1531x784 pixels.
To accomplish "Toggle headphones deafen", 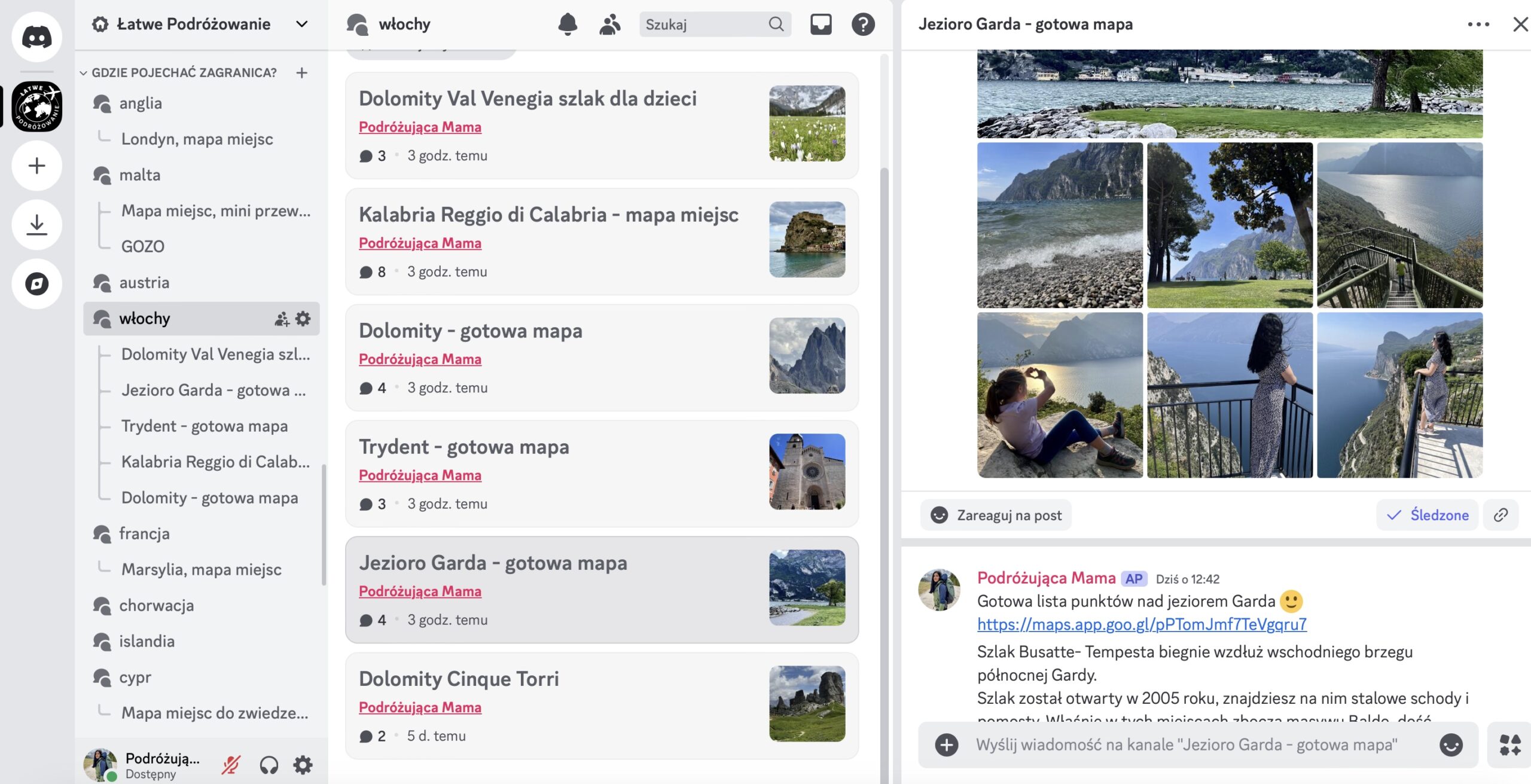I will click(269, 765).
